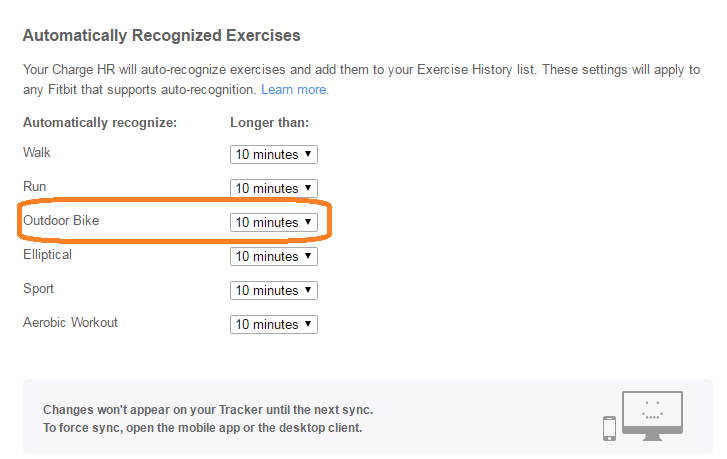
Task: Expand the Run duration dropdown
Action: 273,188
